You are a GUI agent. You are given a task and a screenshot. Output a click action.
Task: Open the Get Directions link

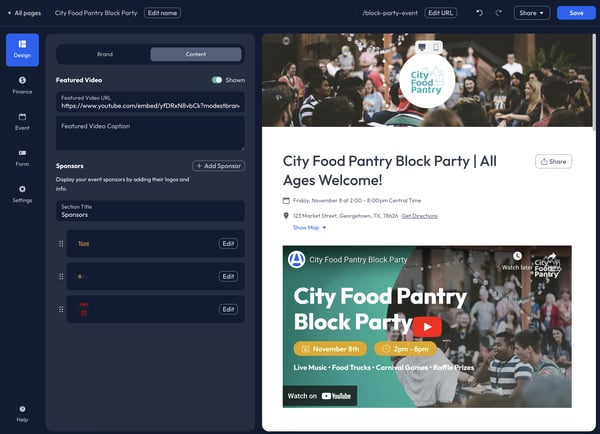[419, 216]
